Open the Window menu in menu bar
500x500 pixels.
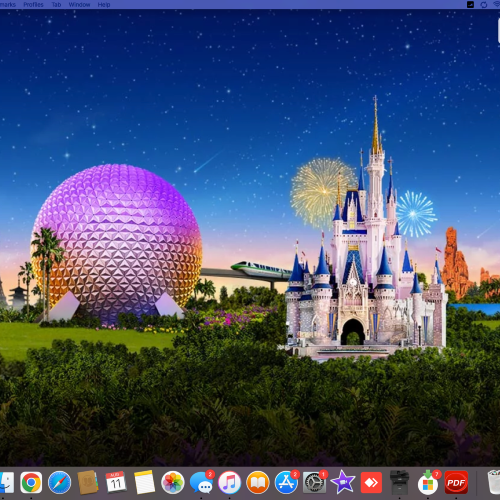tap(79, 5)
